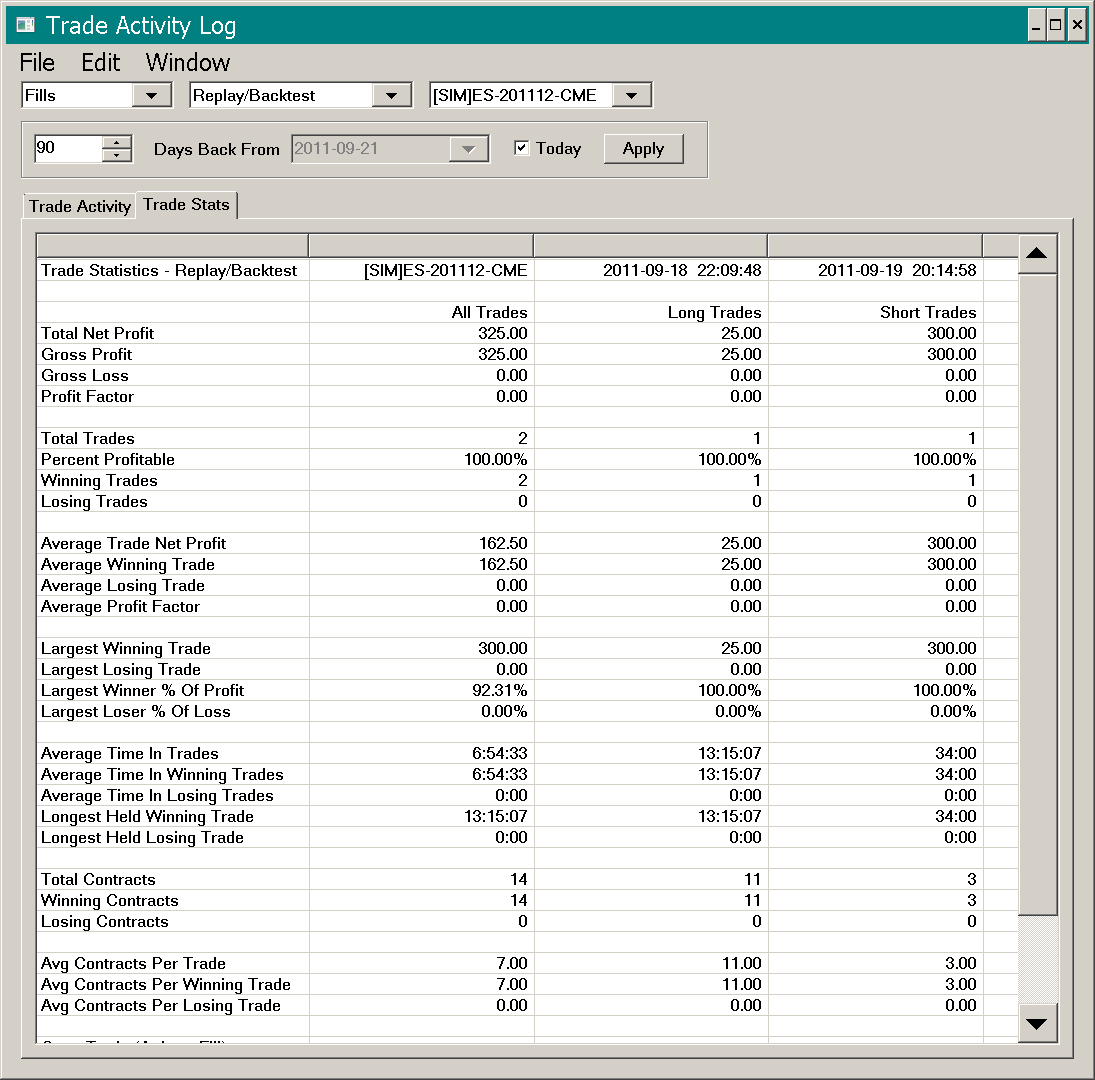The height and width of the screenshot is (1080, 1095).
Task: Click the days back input field showing 90
Action: [x=68, y=149]
